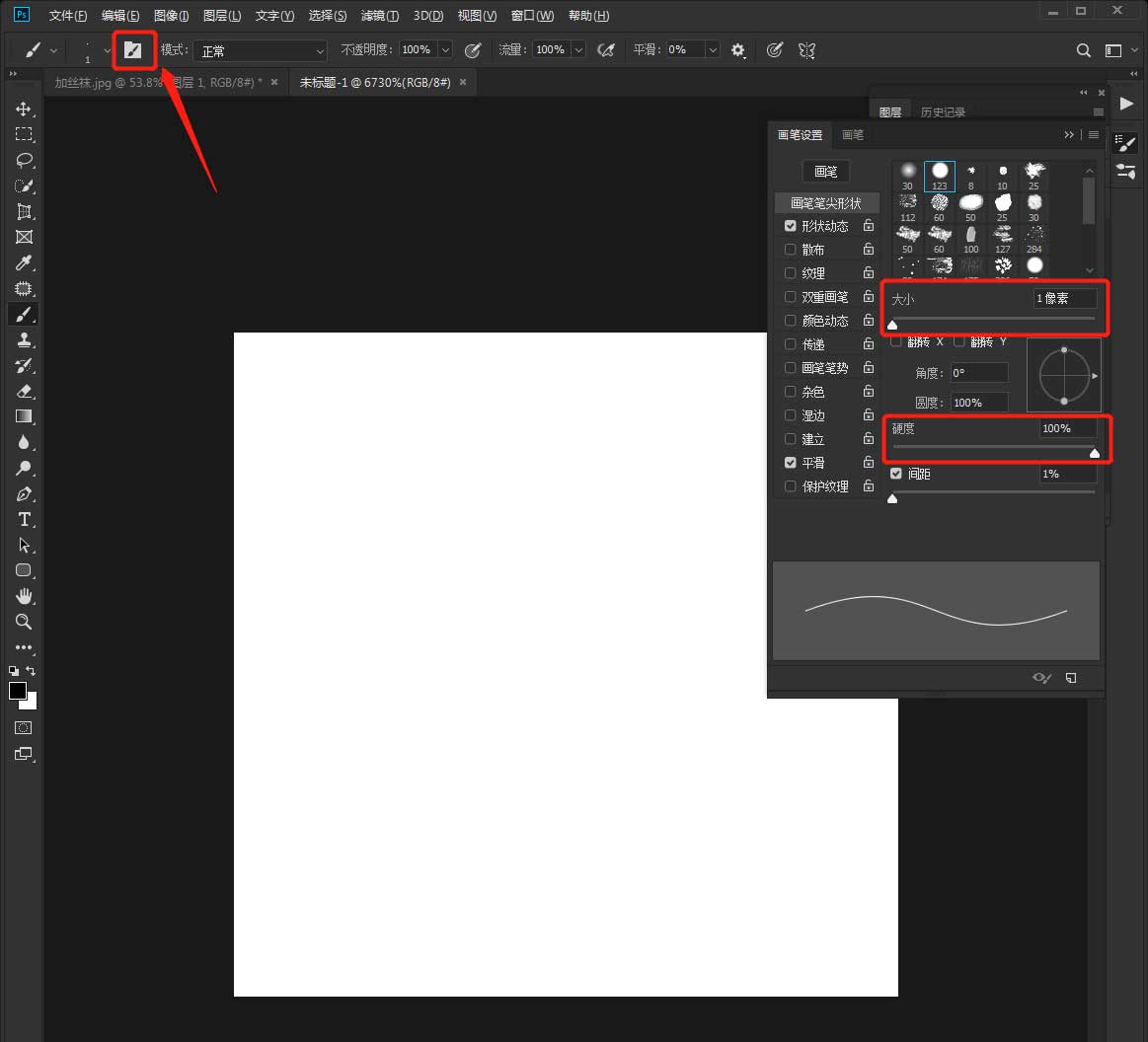
Task: Select the Clone Stamp tool
Action: click(24, 339)
